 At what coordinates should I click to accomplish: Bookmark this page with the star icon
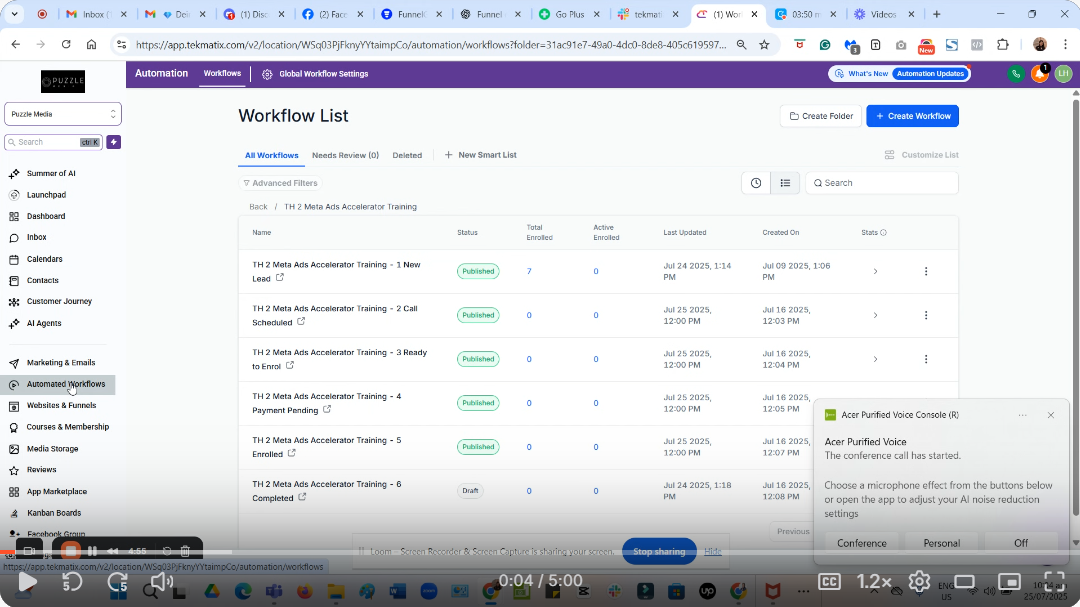click(x=764, y=45)
